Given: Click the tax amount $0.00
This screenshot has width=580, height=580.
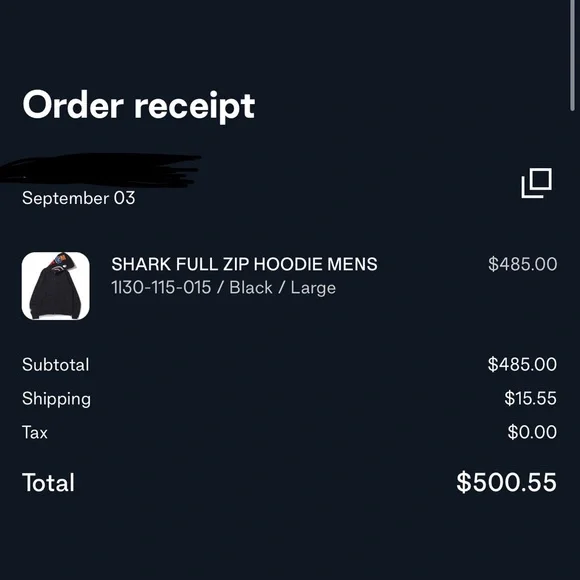Looking at the screenshot, I should click(532, 432).
